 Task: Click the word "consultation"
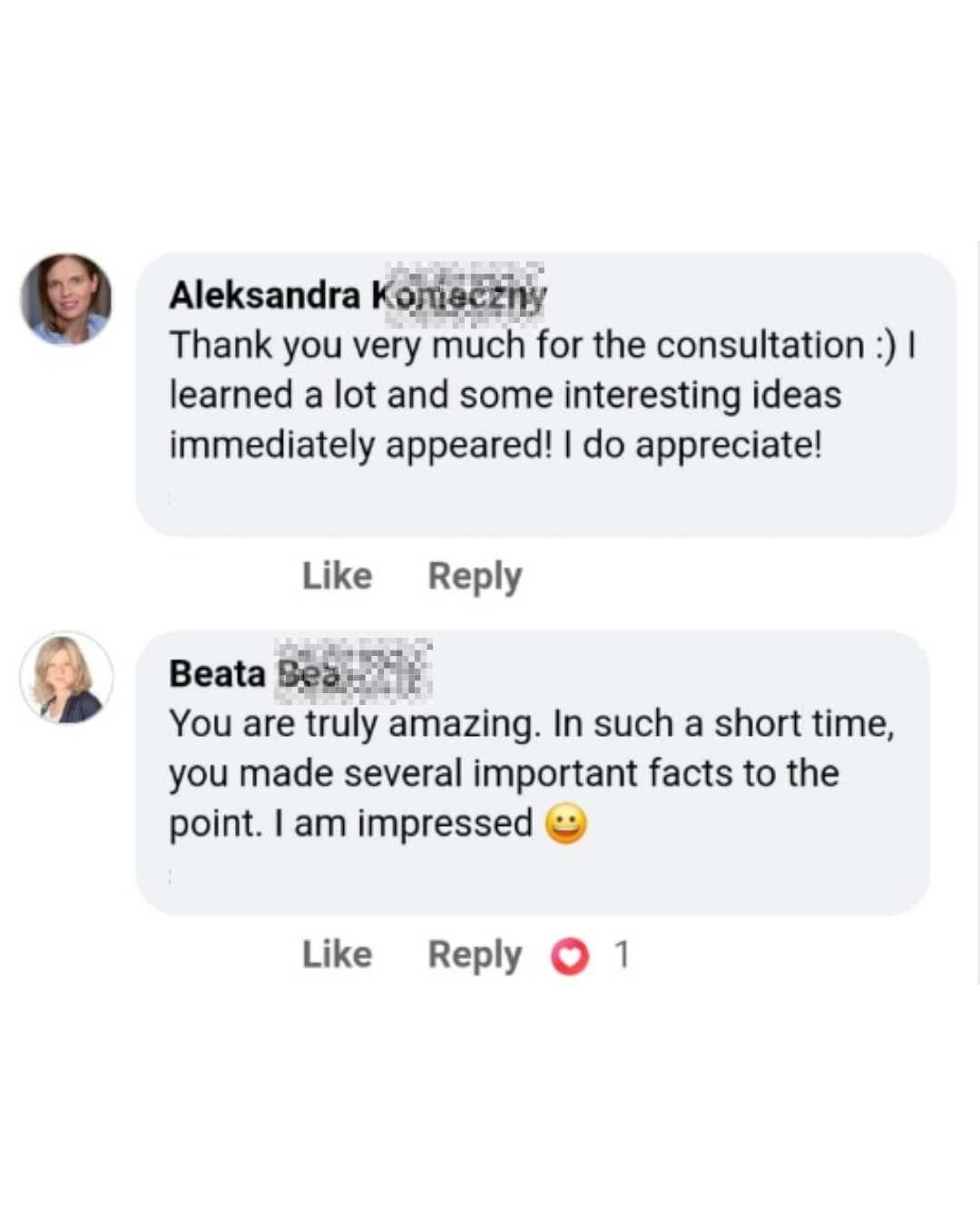pos(759,346)
